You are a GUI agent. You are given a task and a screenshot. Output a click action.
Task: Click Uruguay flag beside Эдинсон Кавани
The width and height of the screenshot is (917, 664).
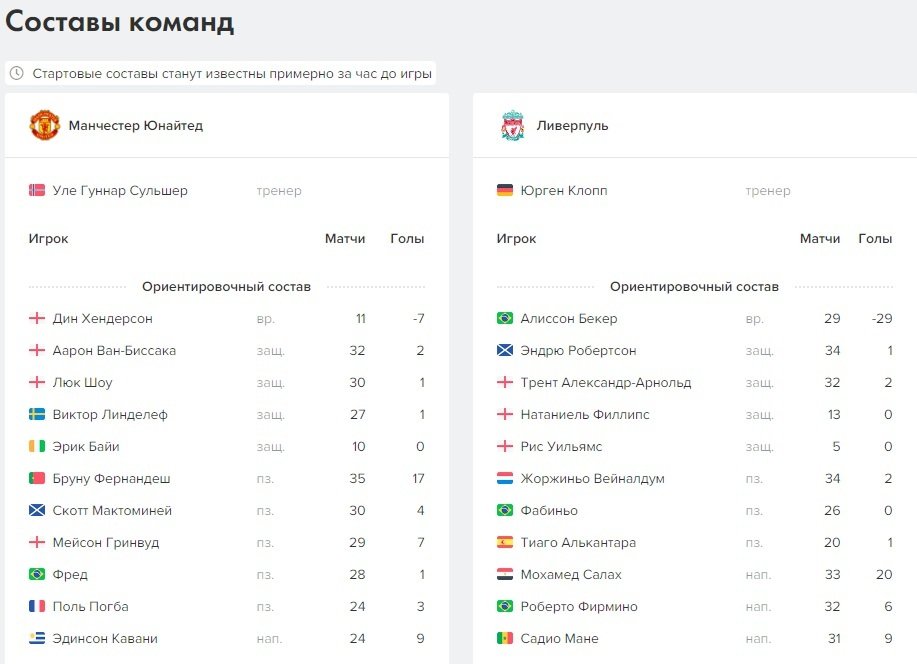(37, 638)
